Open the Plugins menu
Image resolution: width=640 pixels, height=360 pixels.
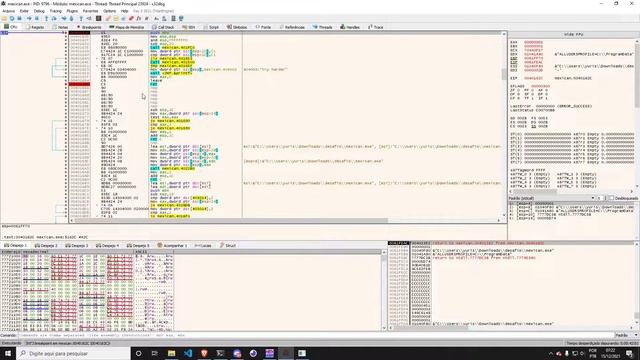click(72, 11)
